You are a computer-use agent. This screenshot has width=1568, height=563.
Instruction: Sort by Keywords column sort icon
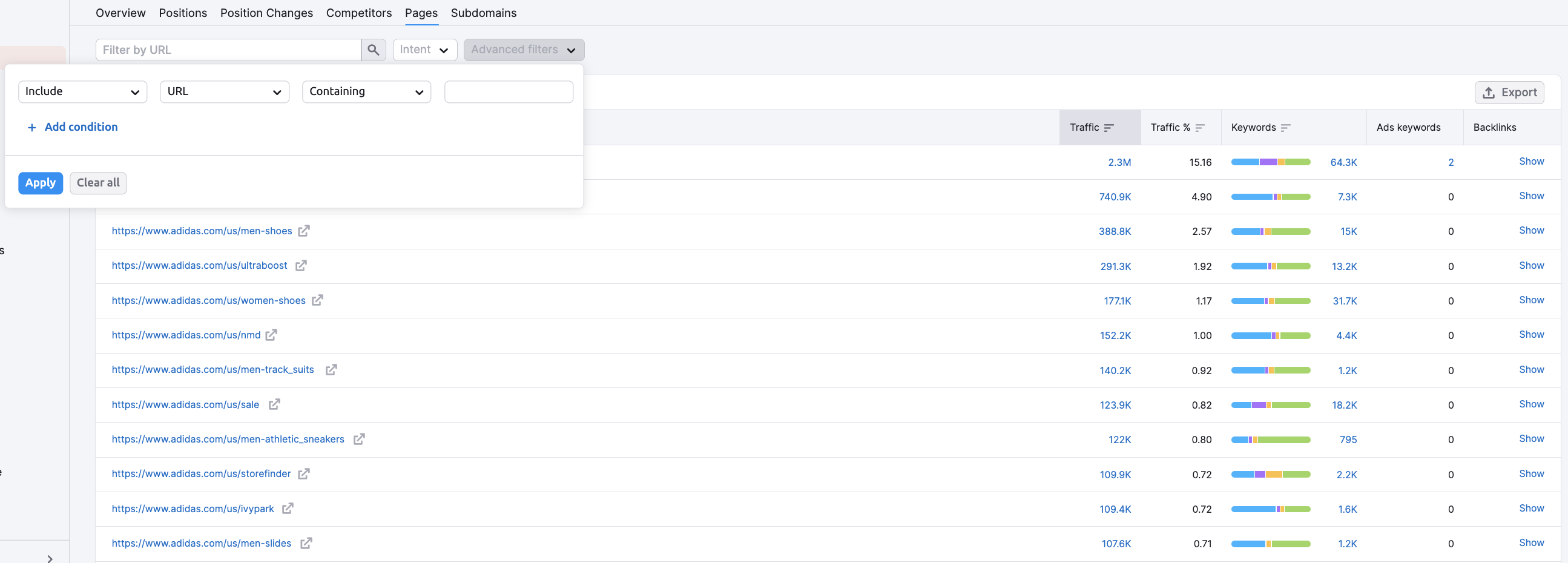pyautogui.click(x=1285, y=128)
